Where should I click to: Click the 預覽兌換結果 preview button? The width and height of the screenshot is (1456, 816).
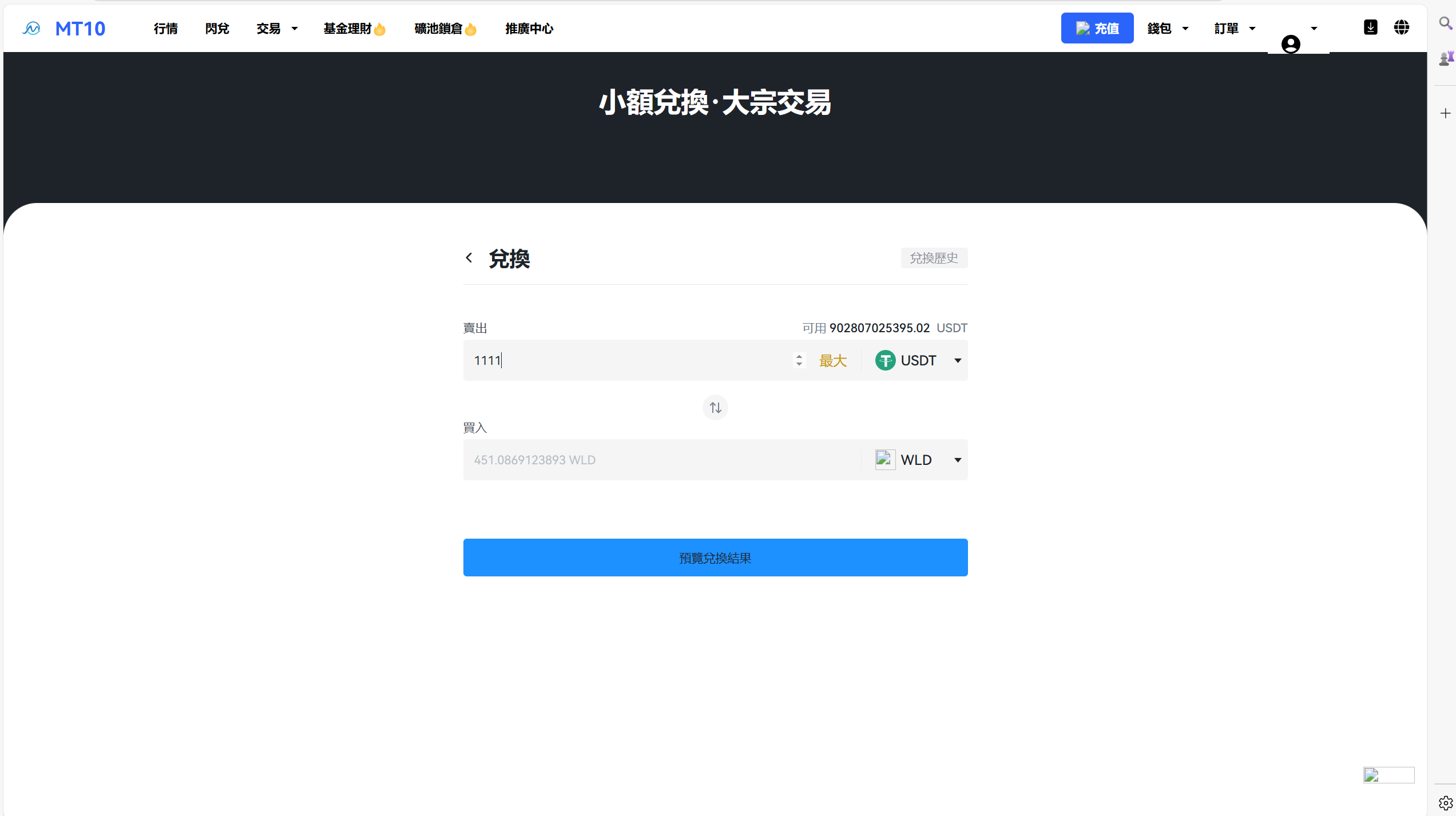(x=715, y=557)
